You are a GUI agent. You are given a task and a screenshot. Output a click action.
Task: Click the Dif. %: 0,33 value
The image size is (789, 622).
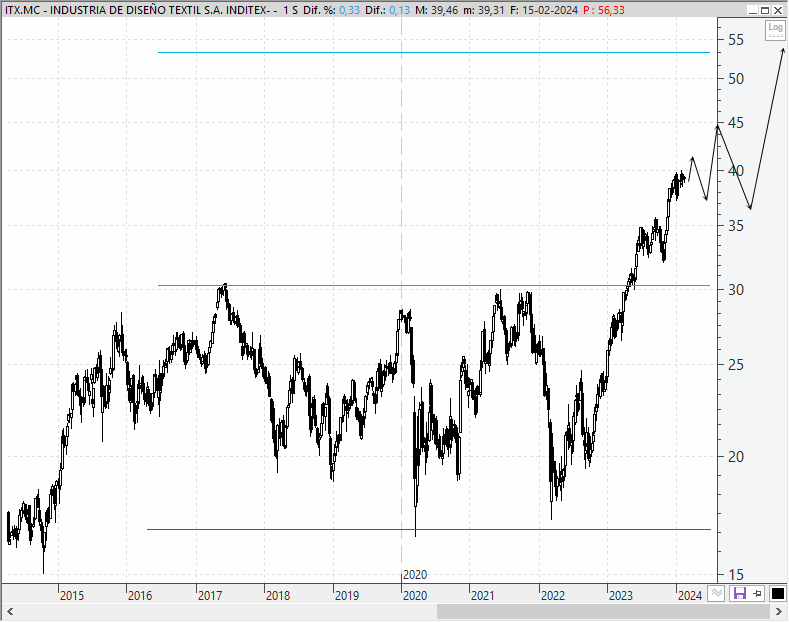coord(331,10)
